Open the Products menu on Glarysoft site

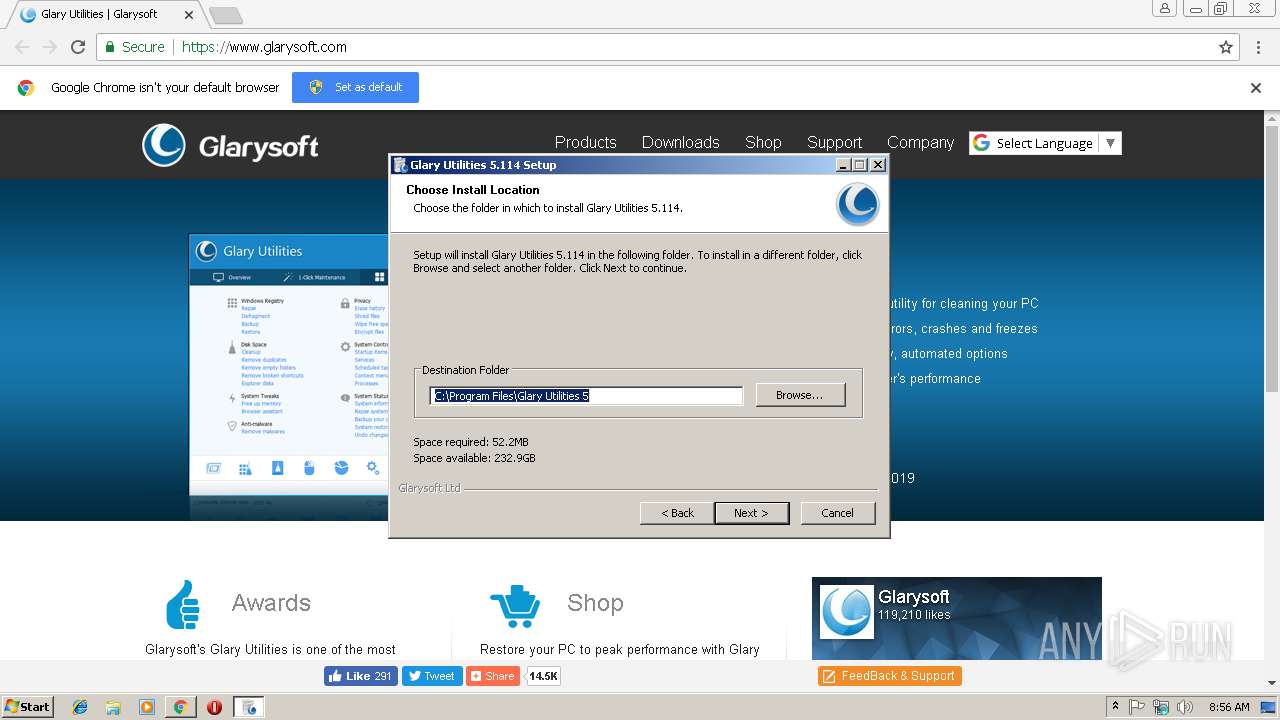click(585, 142)
